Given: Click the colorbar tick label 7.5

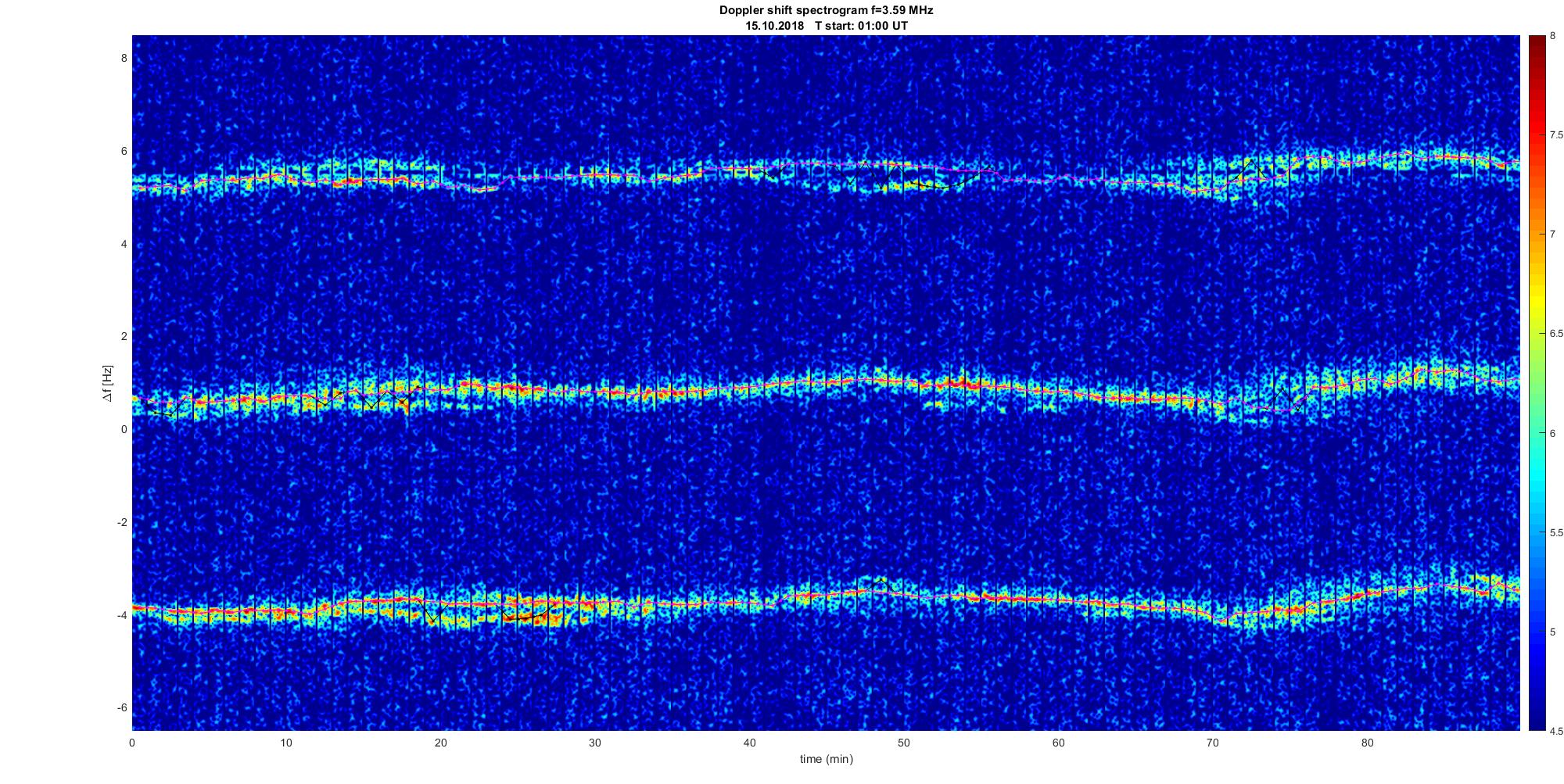Looking at the screenshot, I should [1557, 135].
